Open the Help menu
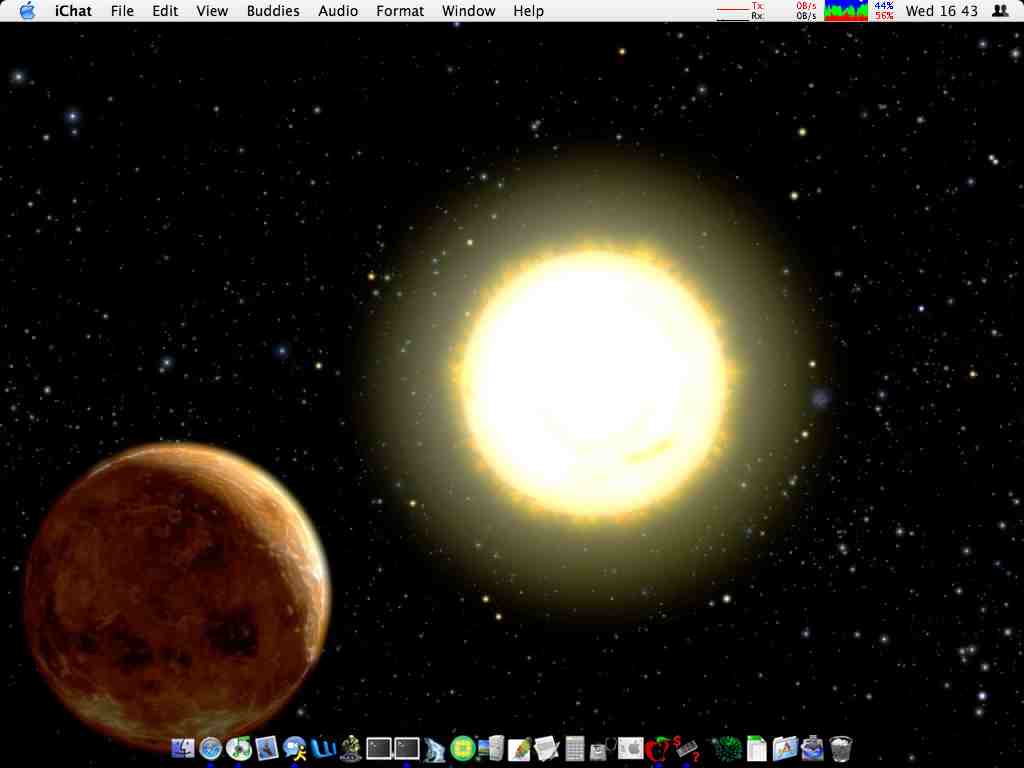Image resolution: width=1024 pixels, height=768 pixels. (x=528, y=11)
